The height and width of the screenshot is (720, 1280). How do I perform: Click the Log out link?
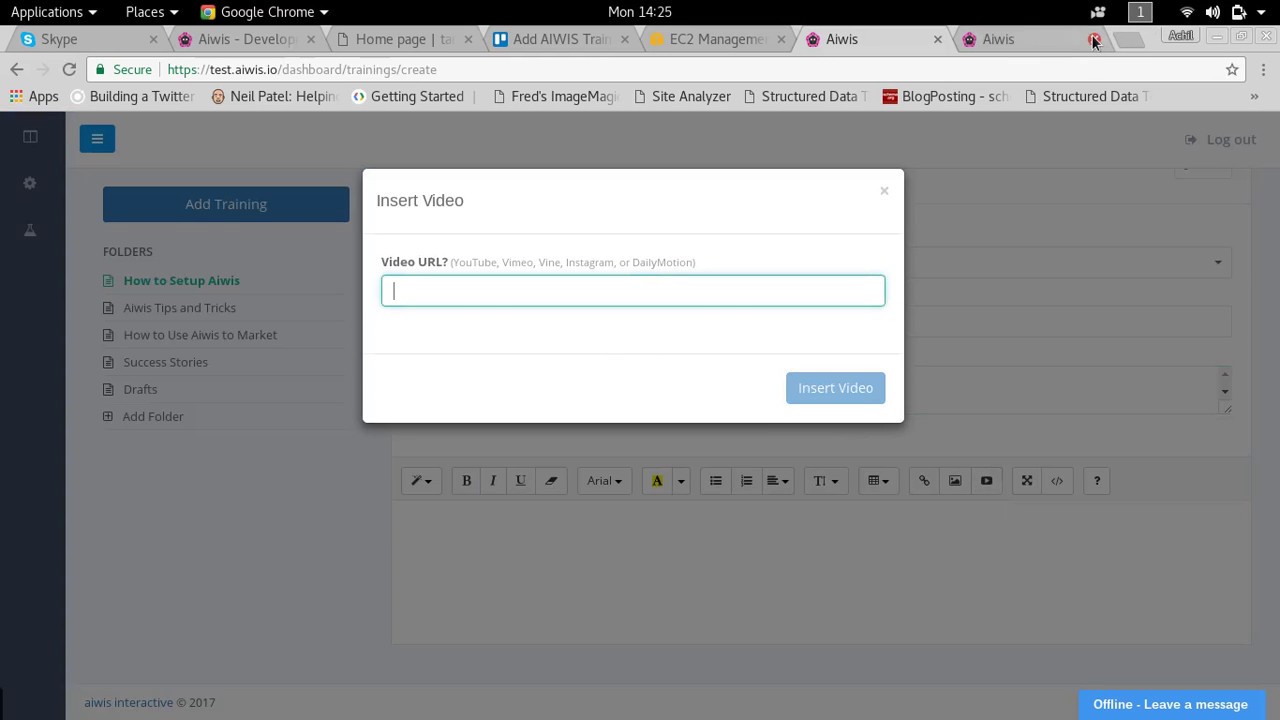coord(1220,139)
